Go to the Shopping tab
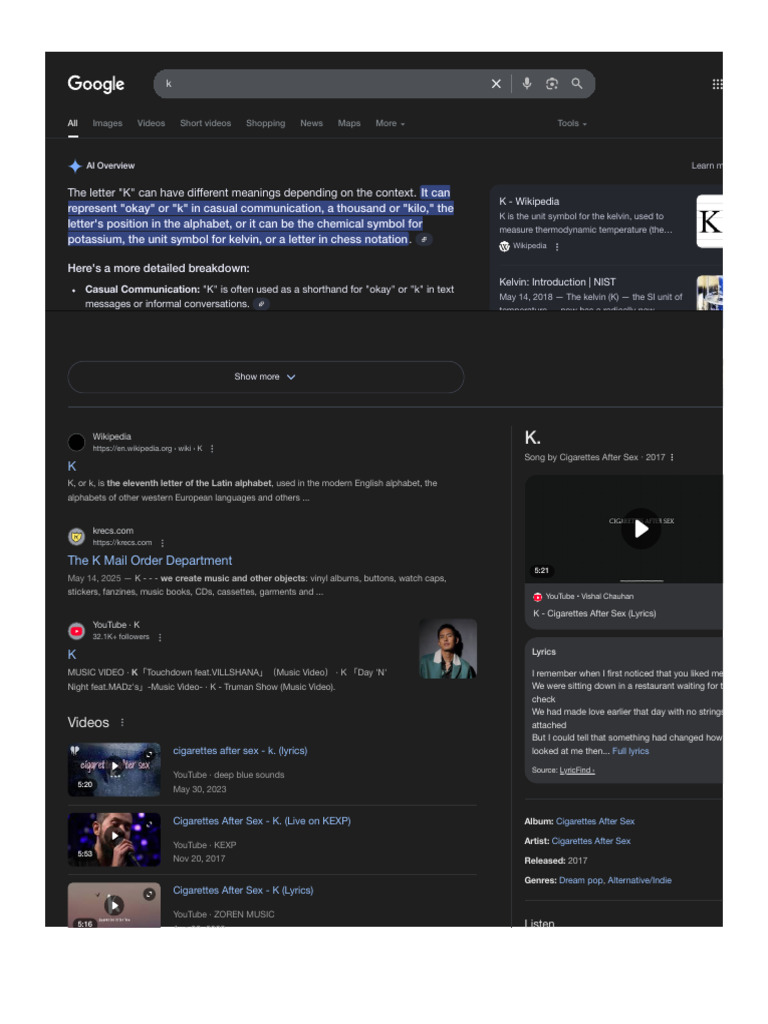Image resolution: width=768 pixels, height=1024 pixels. point(266,123)
